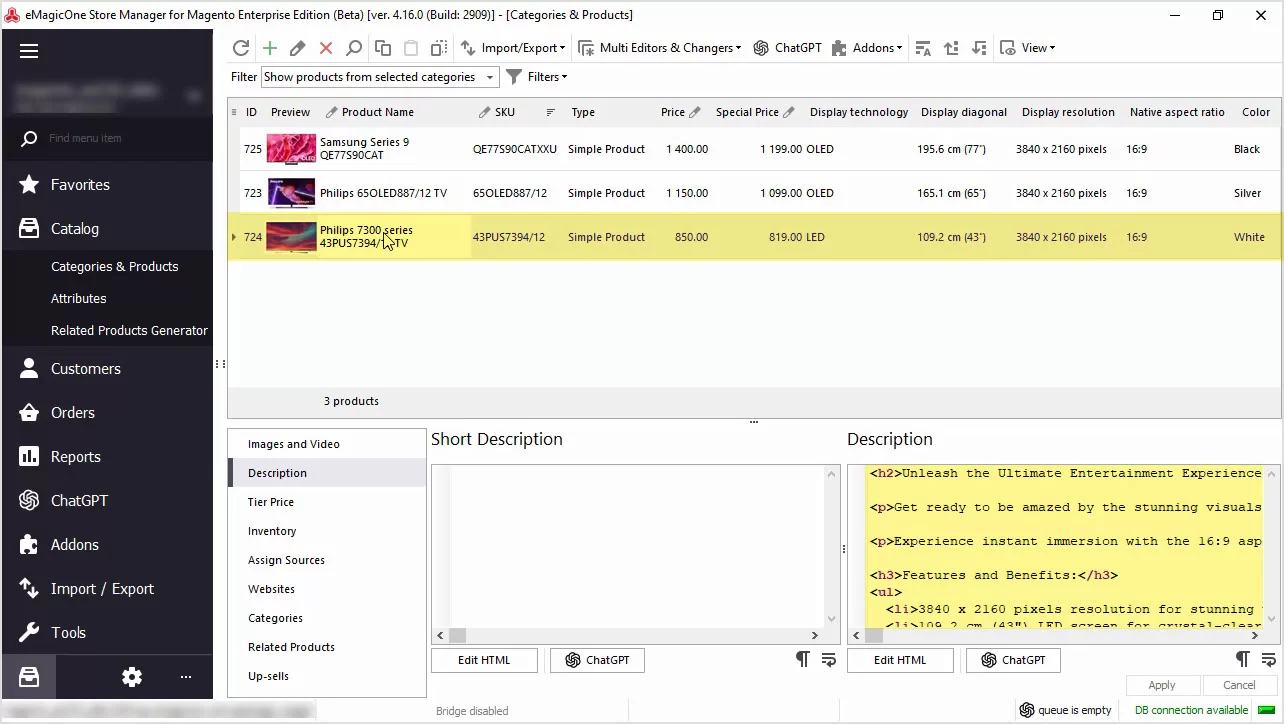
Task: Click the pencil Edit product icon
Action: (297, 48)
